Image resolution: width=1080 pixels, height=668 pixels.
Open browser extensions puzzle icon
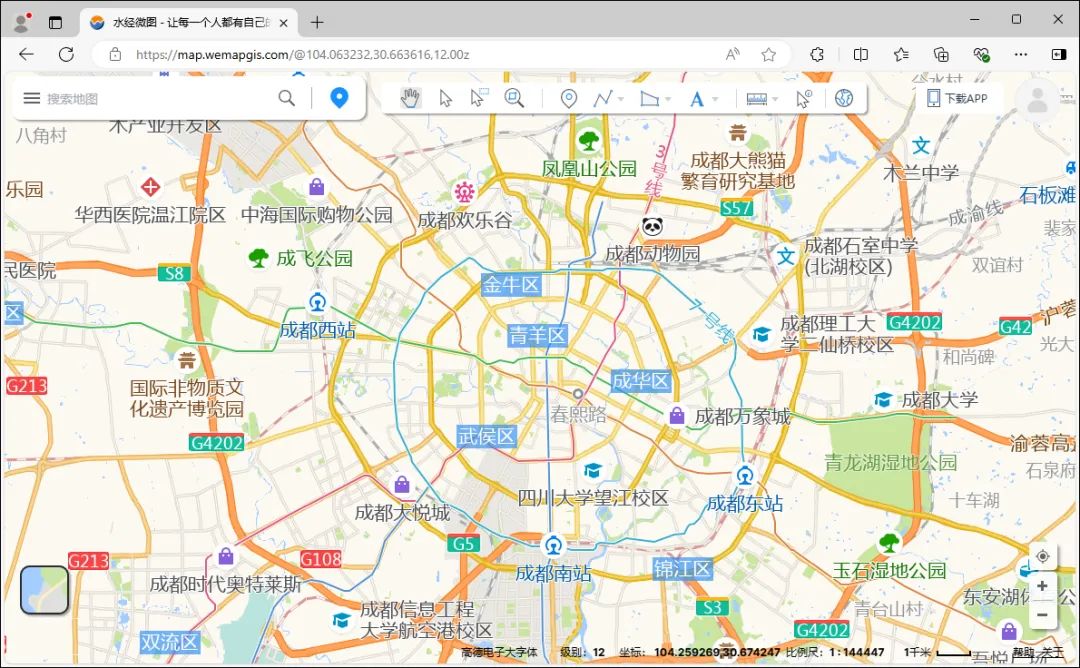pos(817,54)
